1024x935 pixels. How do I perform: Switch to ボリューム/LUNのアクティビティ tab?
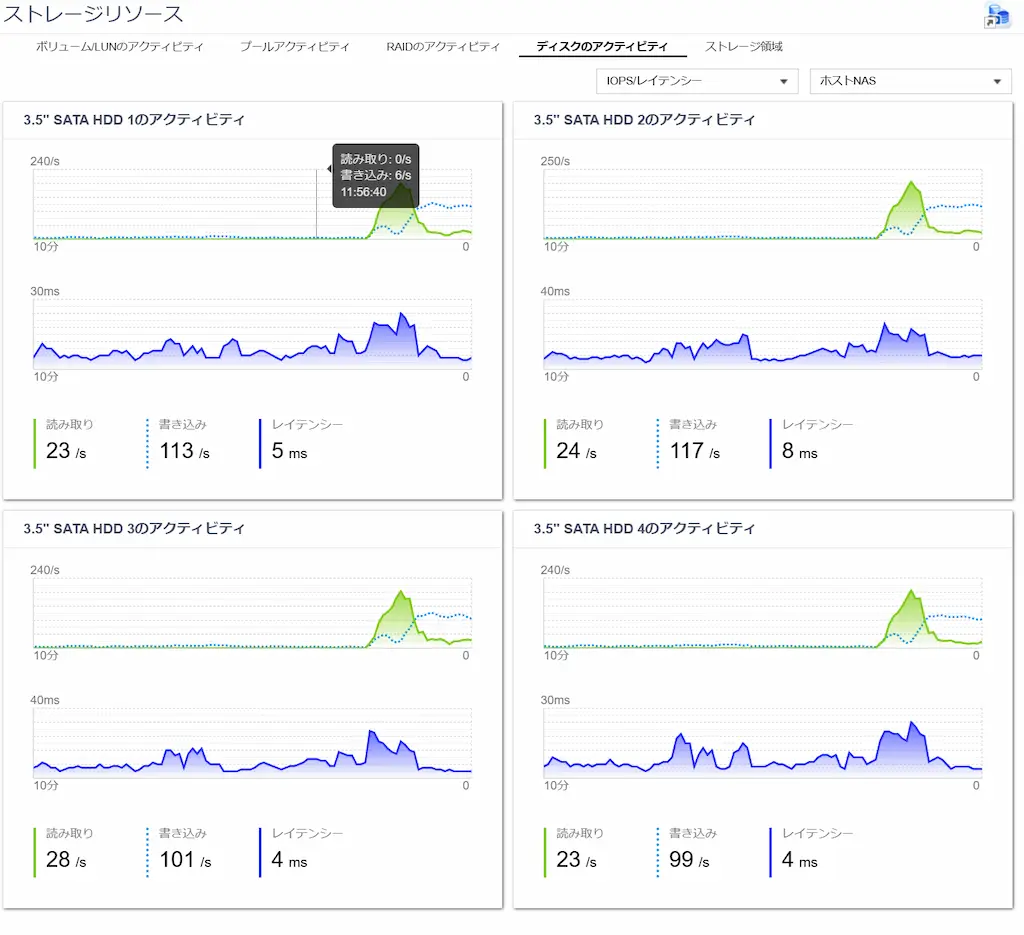120,46
